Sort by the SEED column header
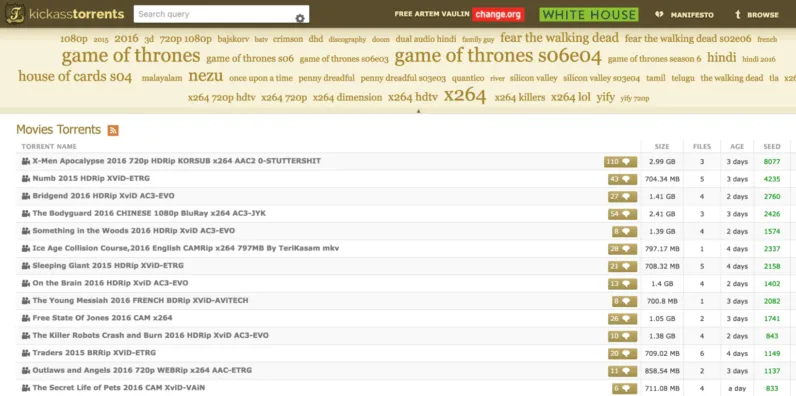This screenshot has height=396, width=796. click(772, 147)
